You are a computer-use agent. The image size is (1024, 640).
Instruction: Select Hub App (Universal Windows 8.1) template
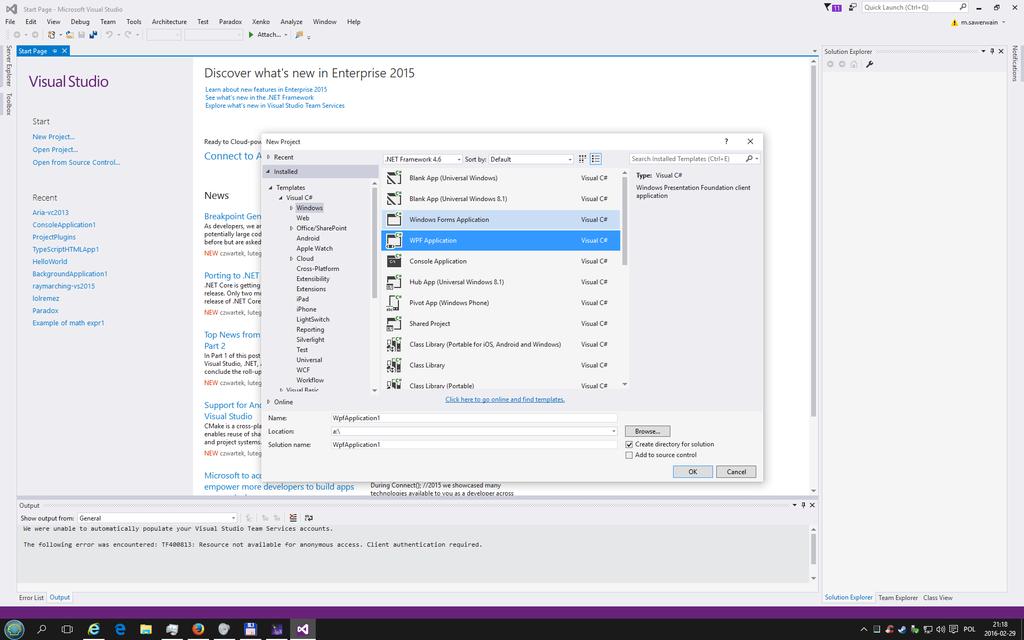[x=501, y=282]
